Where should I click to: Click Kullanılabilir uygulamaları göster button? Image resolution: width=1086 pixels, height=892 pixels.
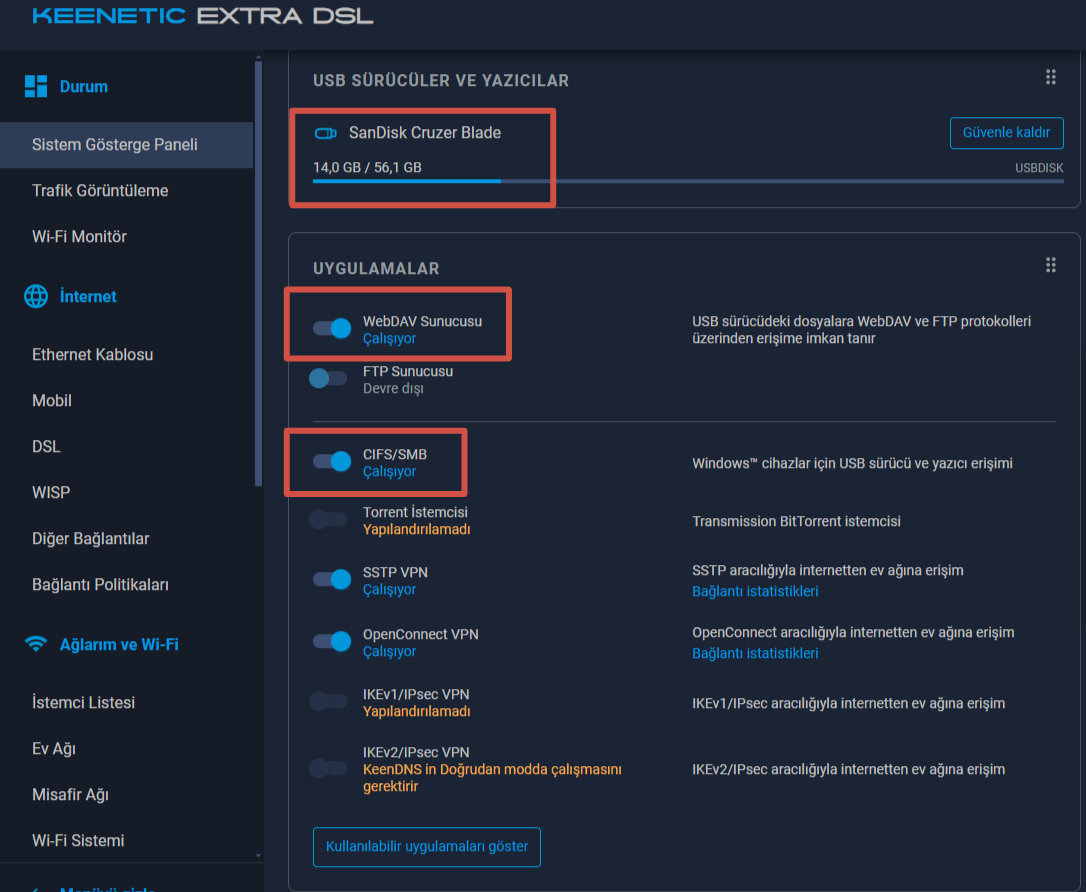point(427,847)
